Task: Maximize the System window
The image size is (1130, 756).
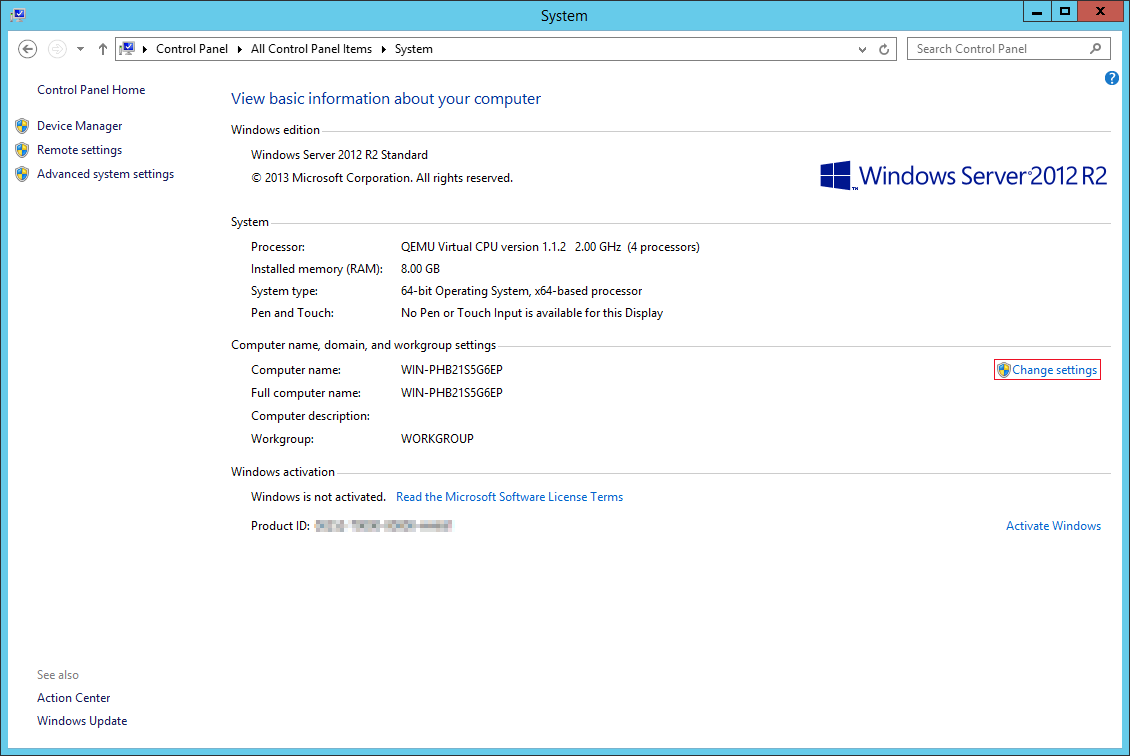Action: point(1064,12)
